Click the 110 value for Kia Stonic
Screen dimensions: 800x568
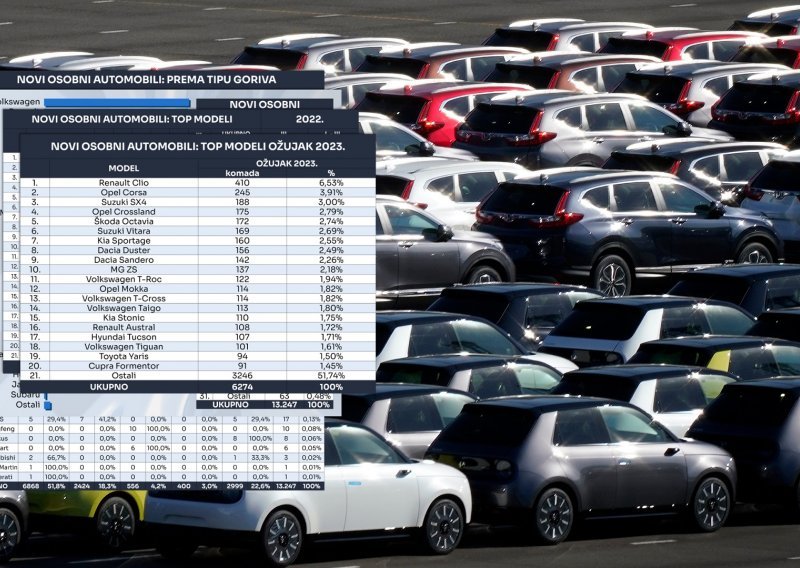[x=242, y=318]
